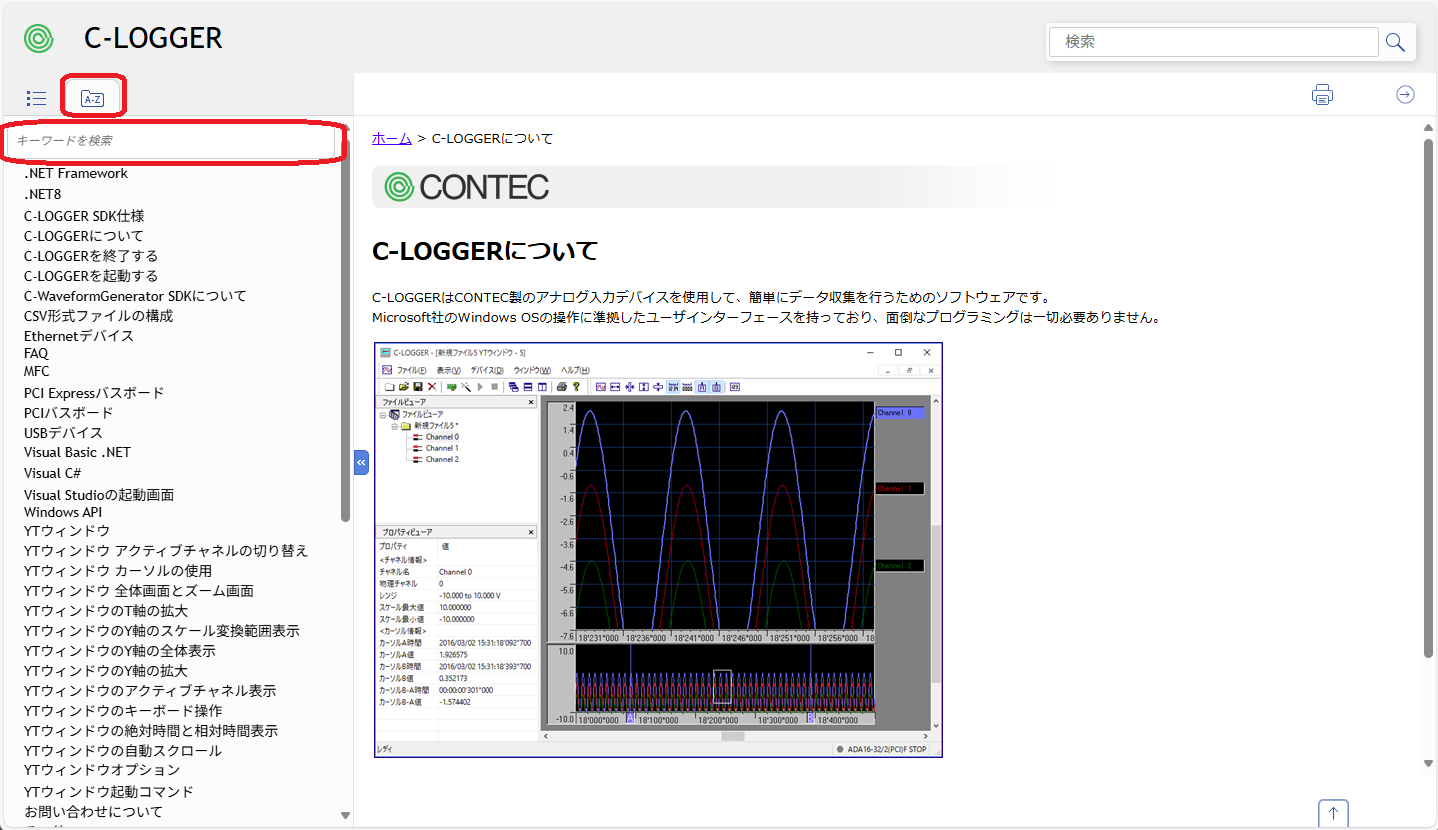The height and width of the screenshot is (830, 1438).
Task: Go to next page arrow icon
Action: [x=1405, y=94]
